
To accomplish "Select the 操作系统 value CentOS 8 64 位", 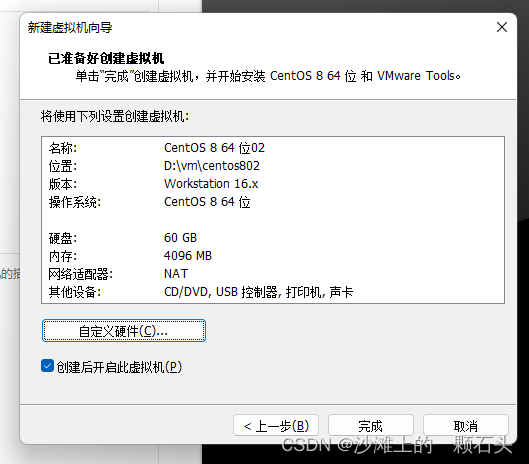I will pyautogui.click(x=207, y=202).
